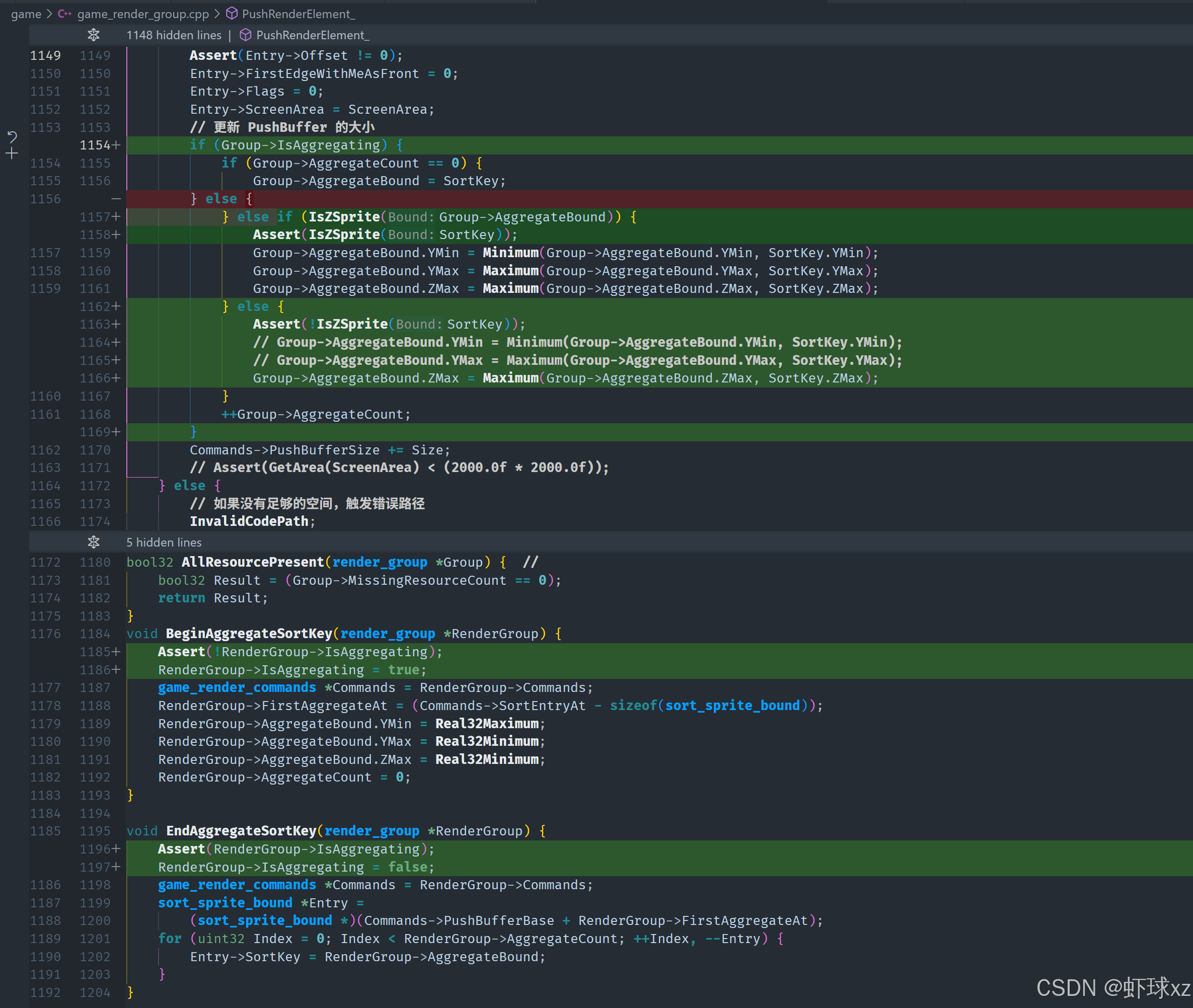Click the stage change plus icon
The height and width of the screenshot is (1008, 1193).
pos(12,153)
